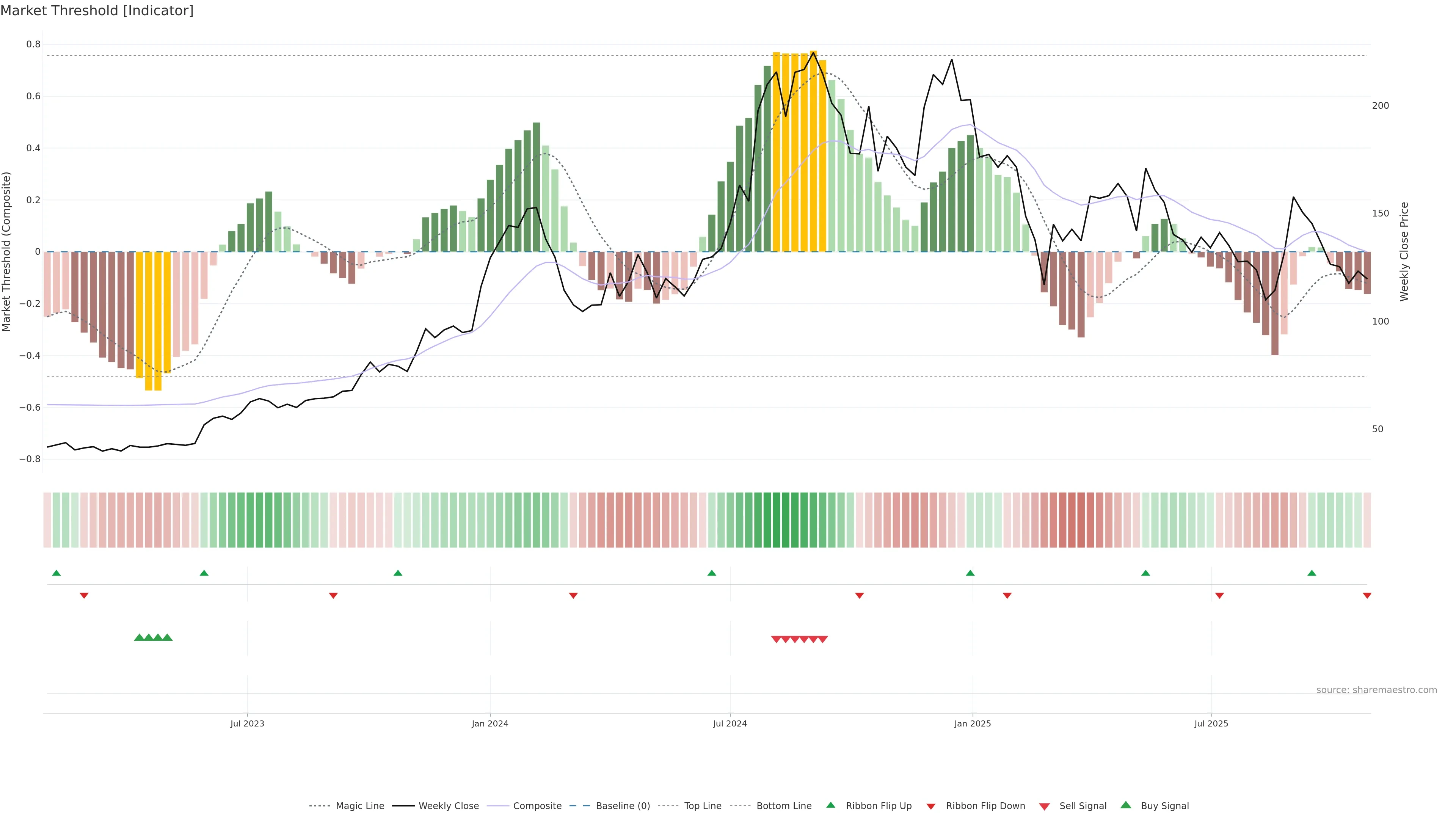Click the source: sharemaestro.com text

pyautogui.click(x=1376, y=690)
